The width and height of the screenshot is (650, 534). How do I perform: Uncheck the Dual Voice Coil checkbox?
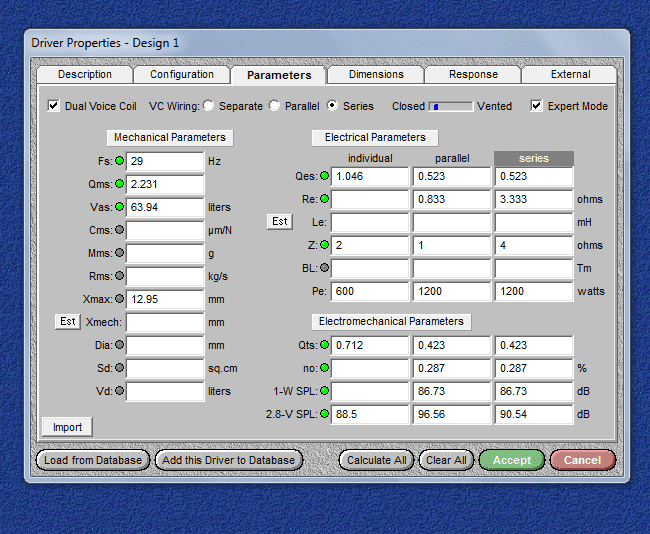(x=53, y=106)
